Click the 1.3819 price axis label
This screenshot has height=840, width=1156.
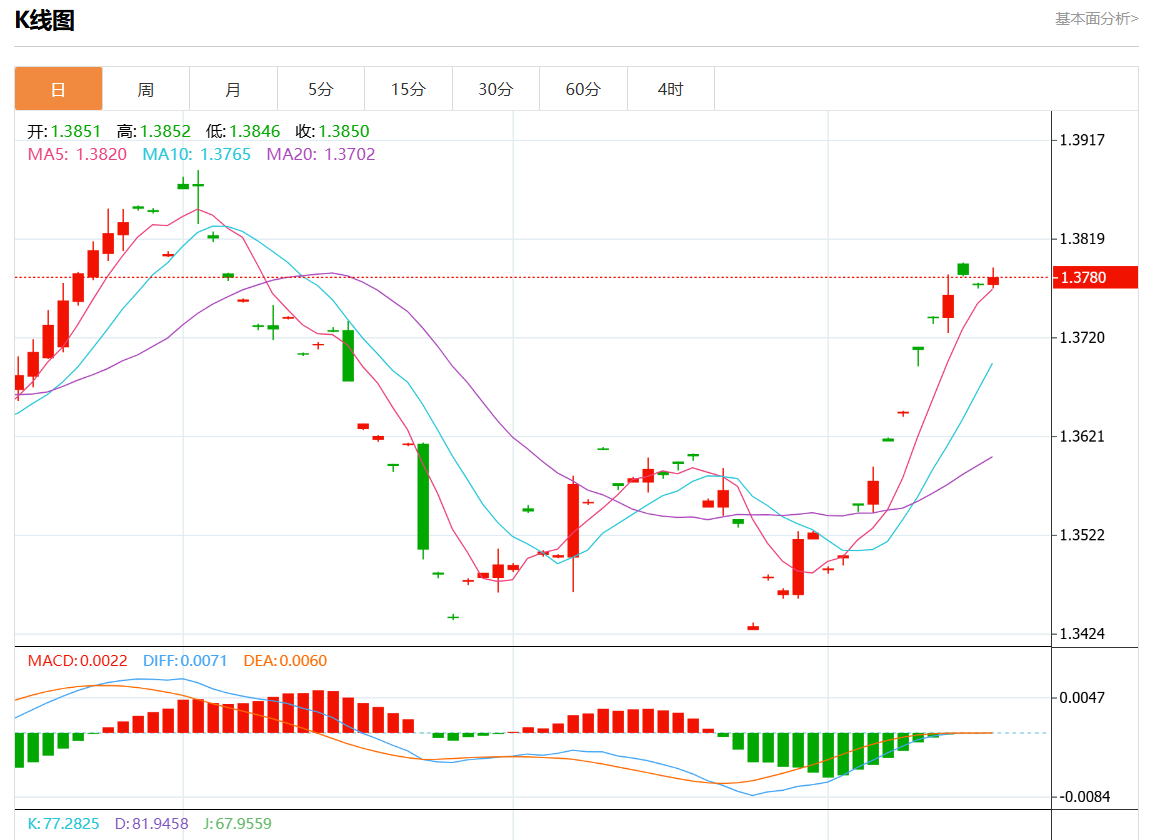1082,239
